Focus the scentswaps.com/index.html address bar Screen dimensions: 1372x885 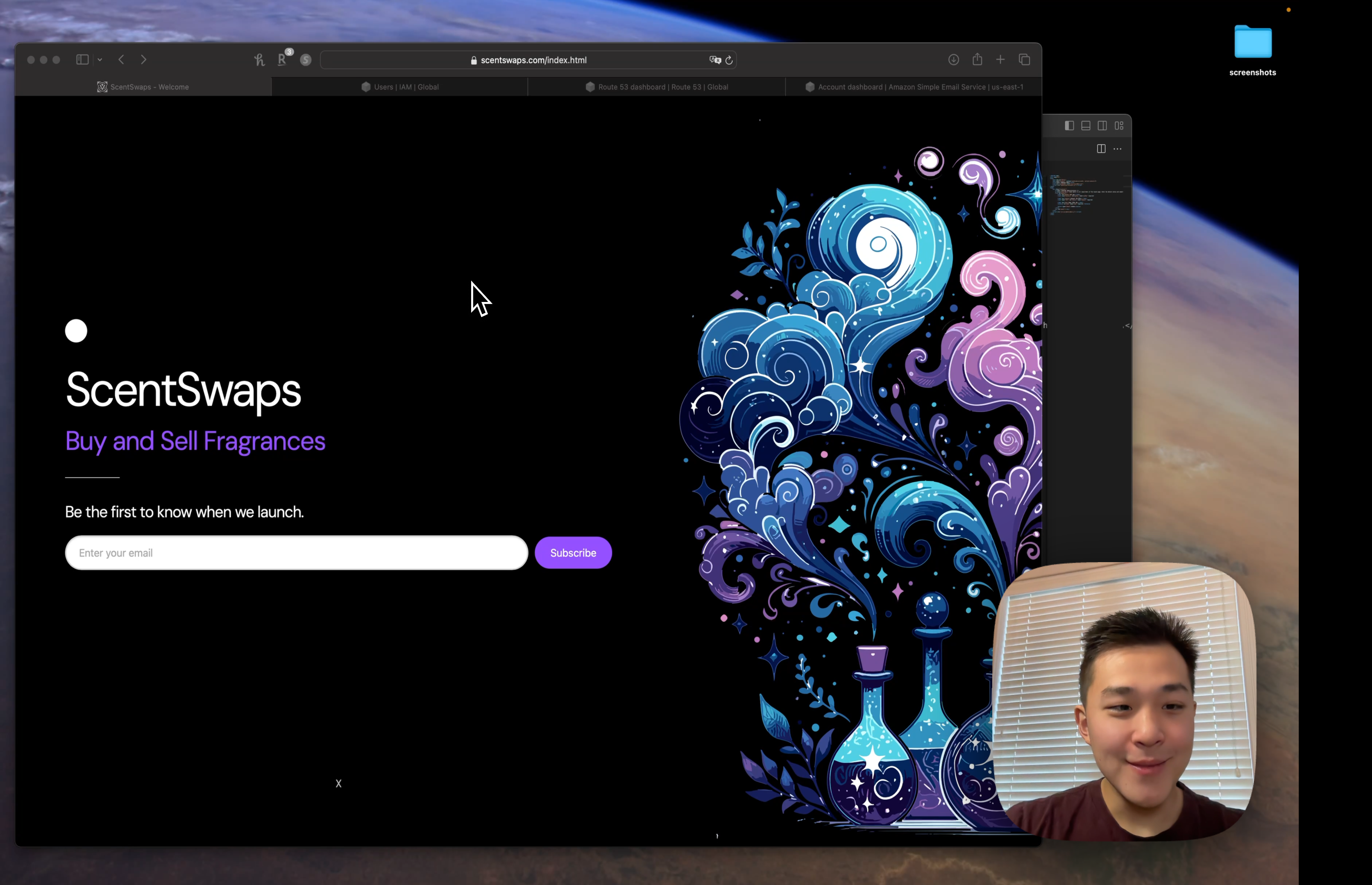pyautogui.click(x=528, y=60)
